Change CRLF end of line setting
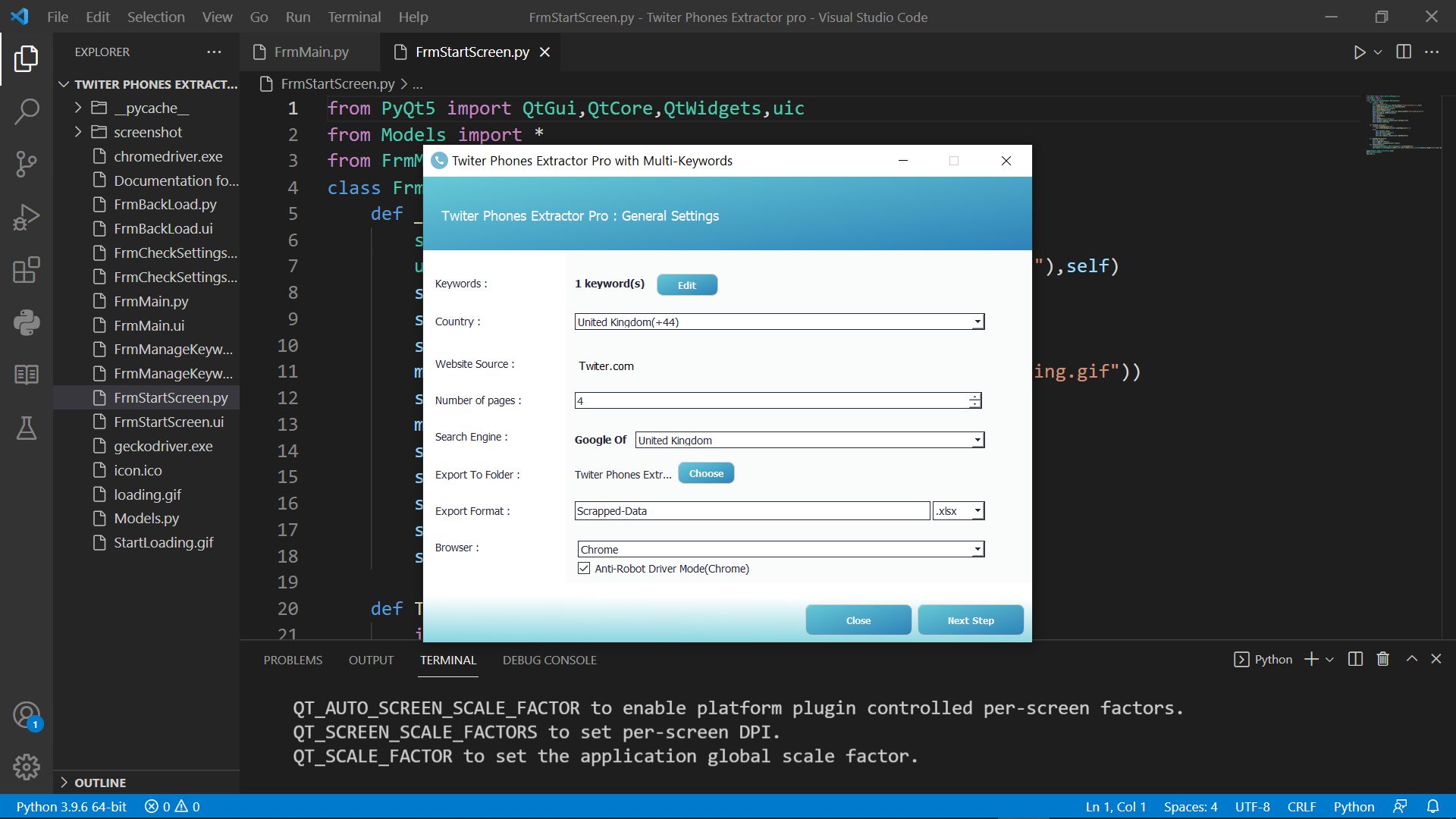This screenshot has width=1456, height=819. click(1301, 806)
